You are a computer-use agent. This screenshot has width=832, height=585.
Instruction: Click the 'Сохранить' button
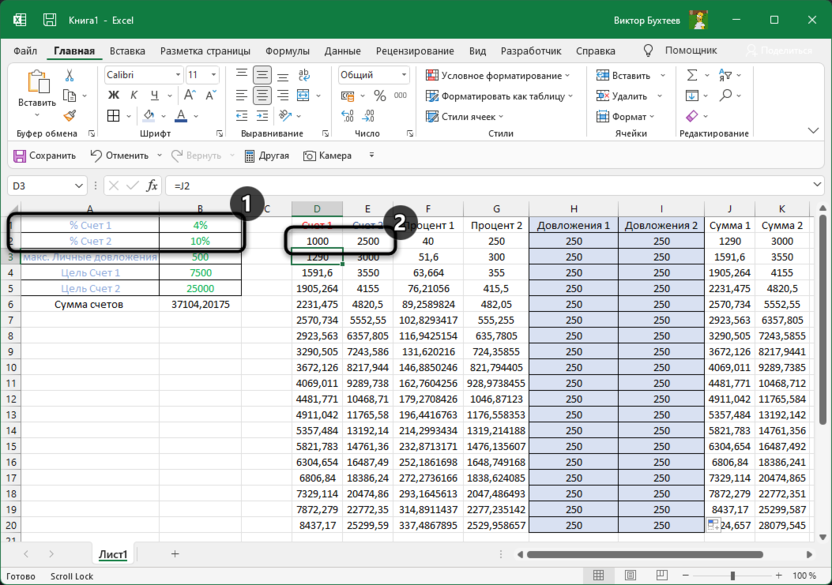pyautogui.click(x=45, y=156)
